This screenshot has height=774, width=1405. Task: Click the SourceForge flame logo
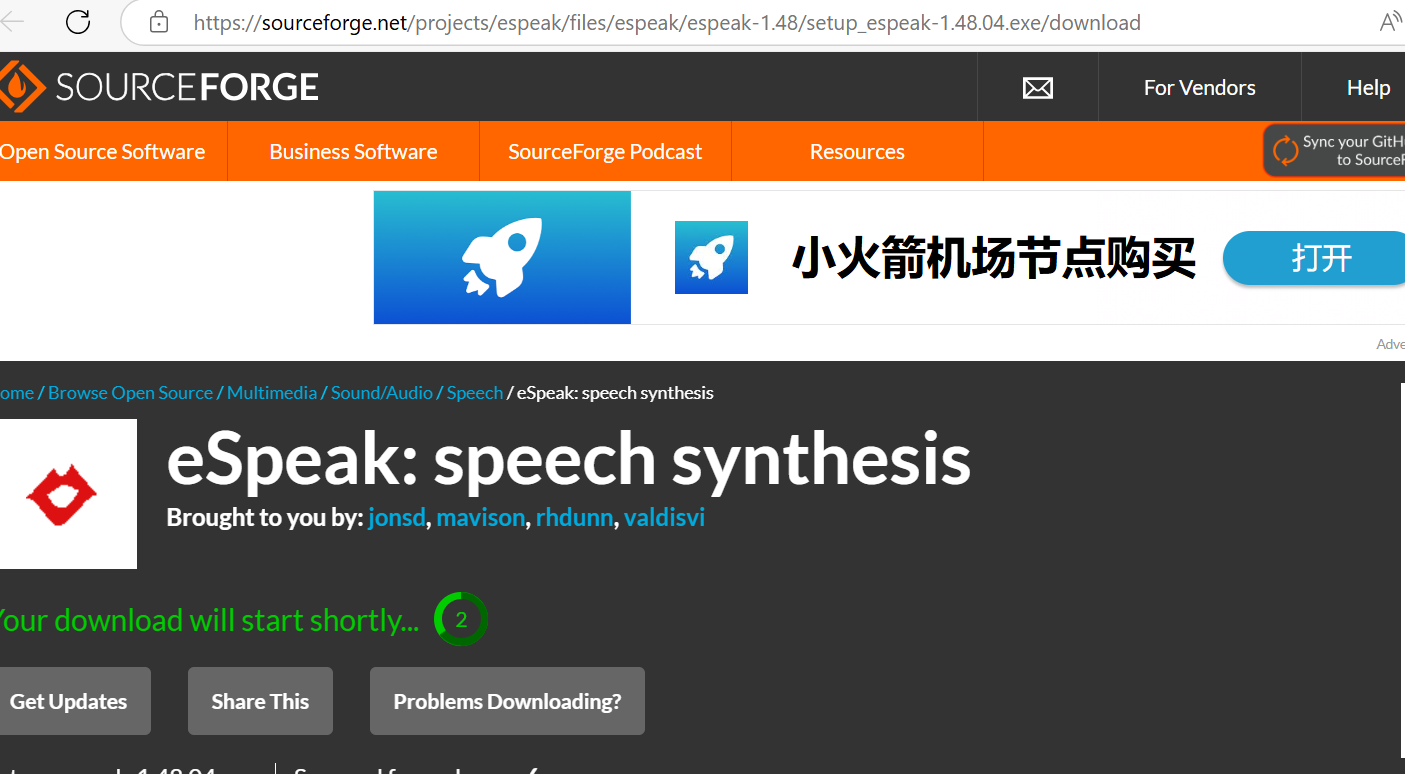tap(20, 88)
